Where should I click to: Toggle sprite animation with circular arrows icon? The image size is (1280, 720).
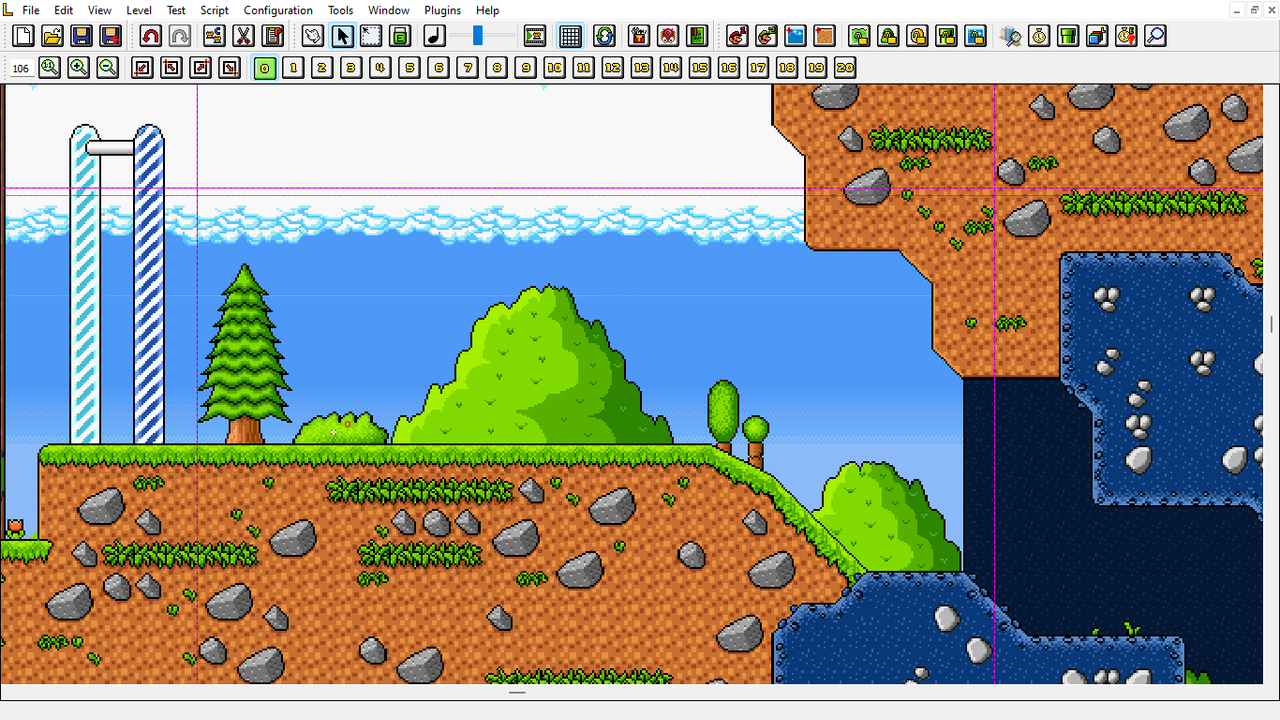coord(604,36)
